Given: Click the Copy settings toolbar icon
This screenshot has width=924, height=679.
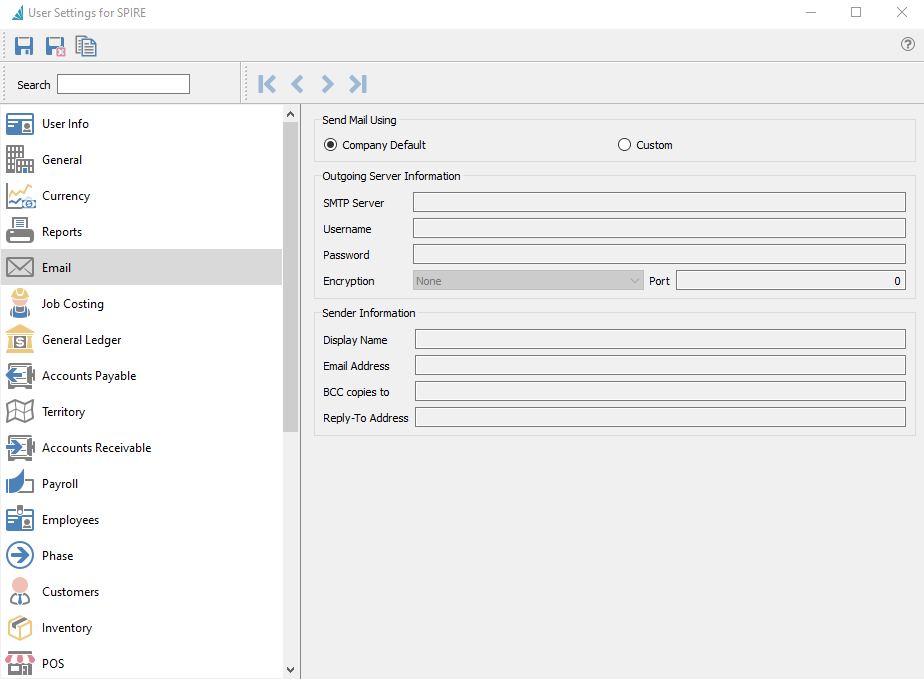Looking at the screenshot, I should tap(86, 46).
